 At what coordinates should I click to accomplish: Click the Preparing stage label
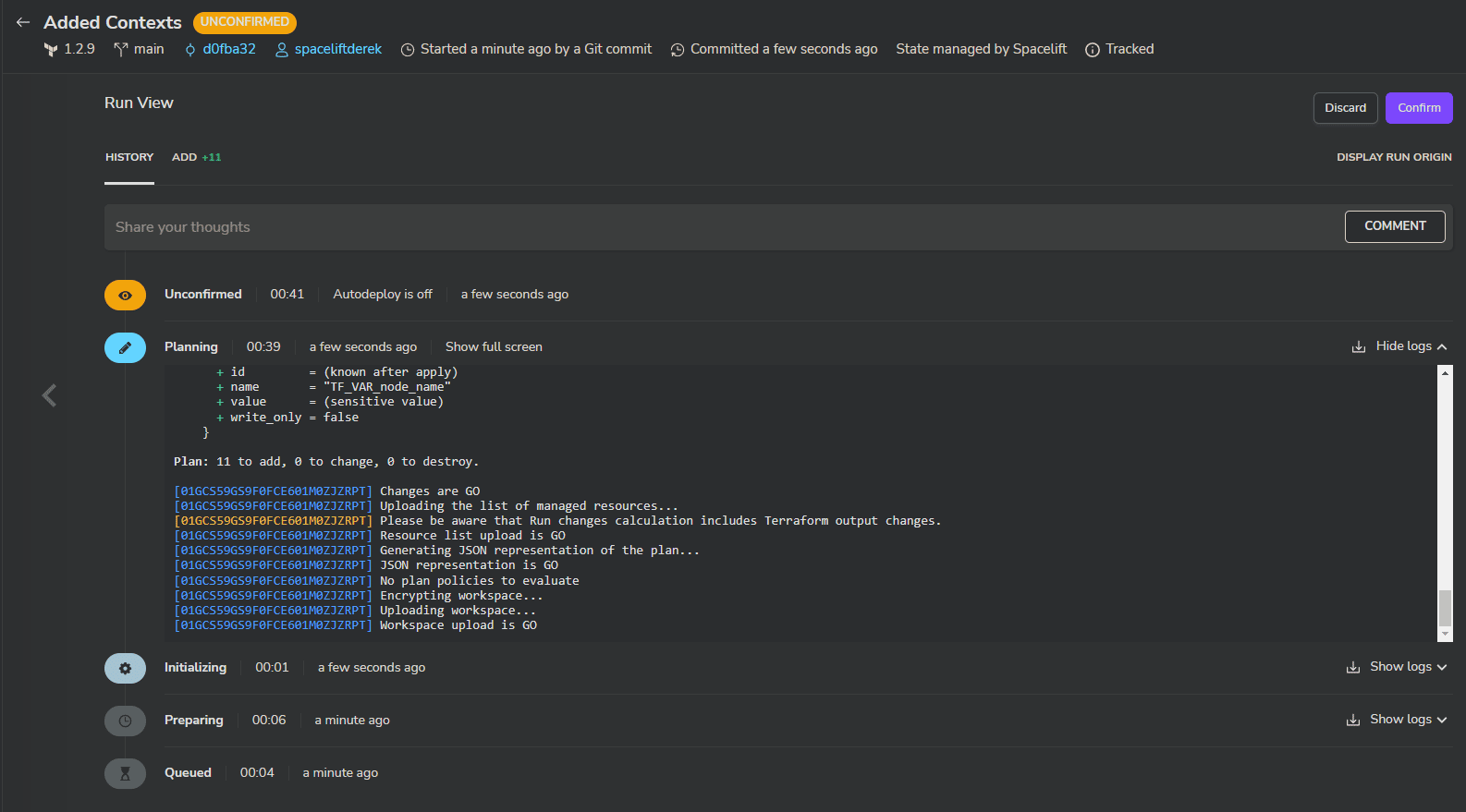point(194,721)
